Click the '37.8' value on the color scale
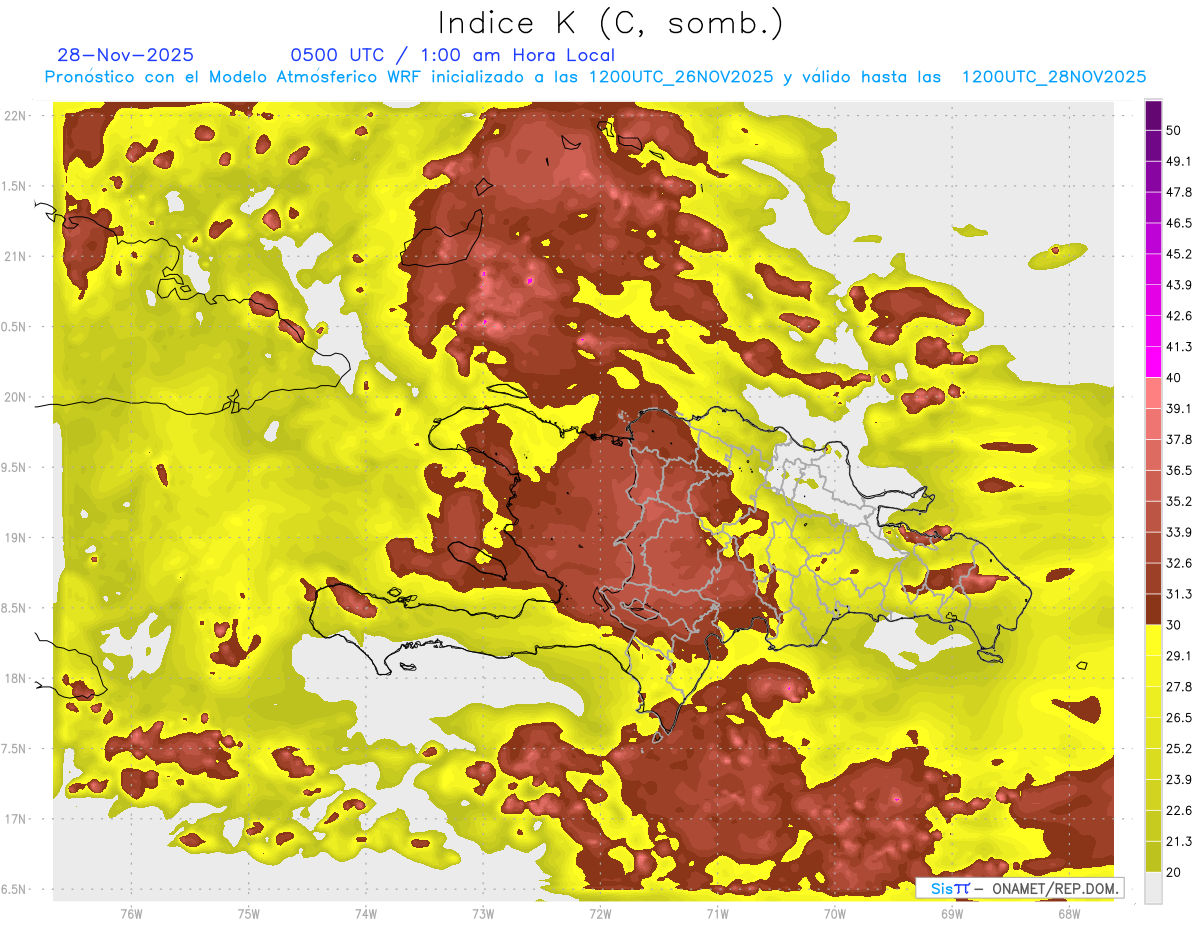 [x=1180, y=439]
